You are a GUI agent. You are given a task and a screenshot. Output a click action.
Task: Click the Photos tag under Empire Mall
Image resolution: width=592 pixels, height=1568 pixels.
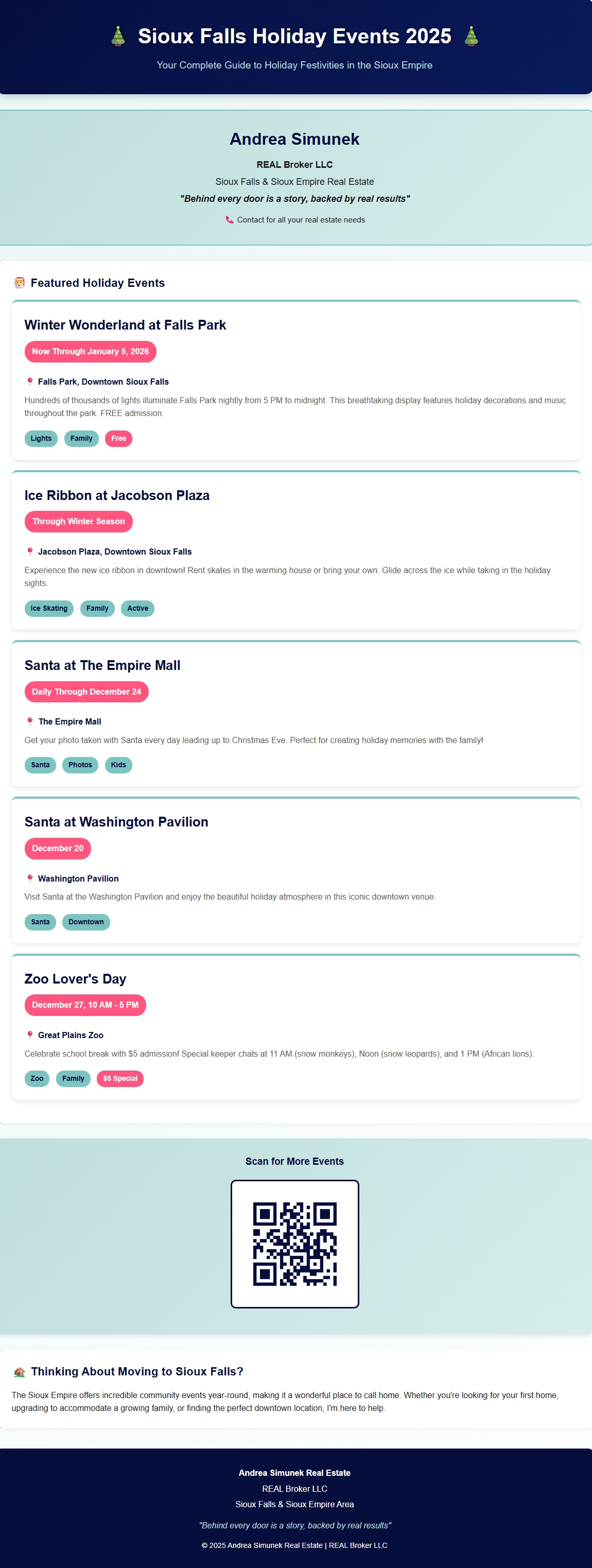(80, 765)
